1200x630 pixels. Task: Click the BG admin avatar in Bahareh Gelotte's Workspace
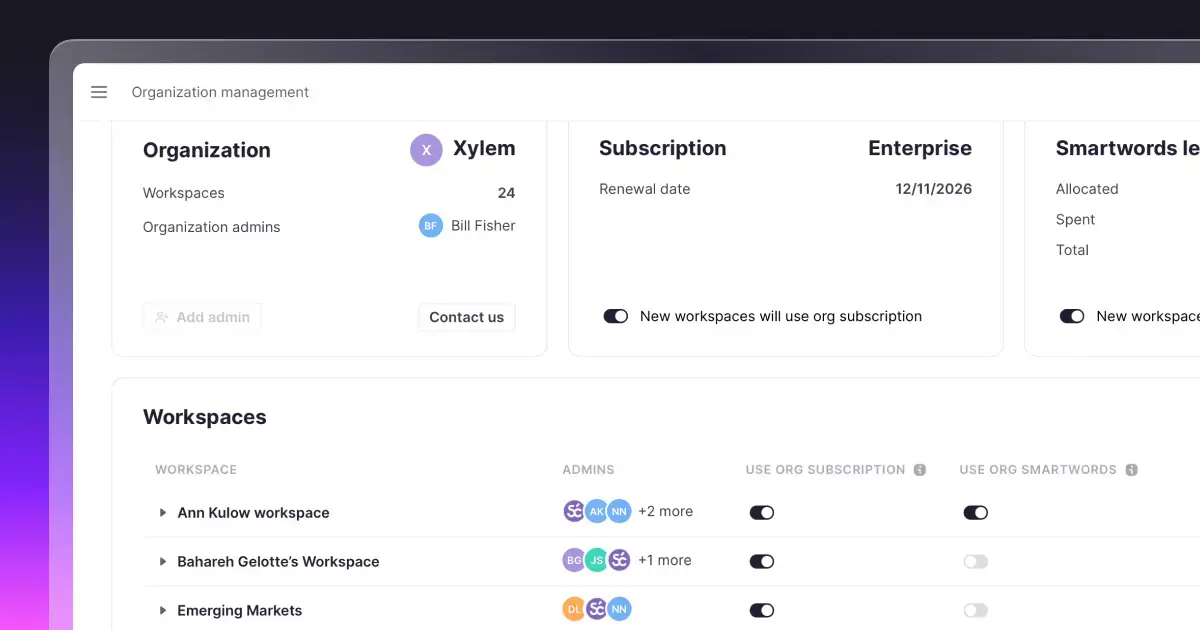click(573, 560)
